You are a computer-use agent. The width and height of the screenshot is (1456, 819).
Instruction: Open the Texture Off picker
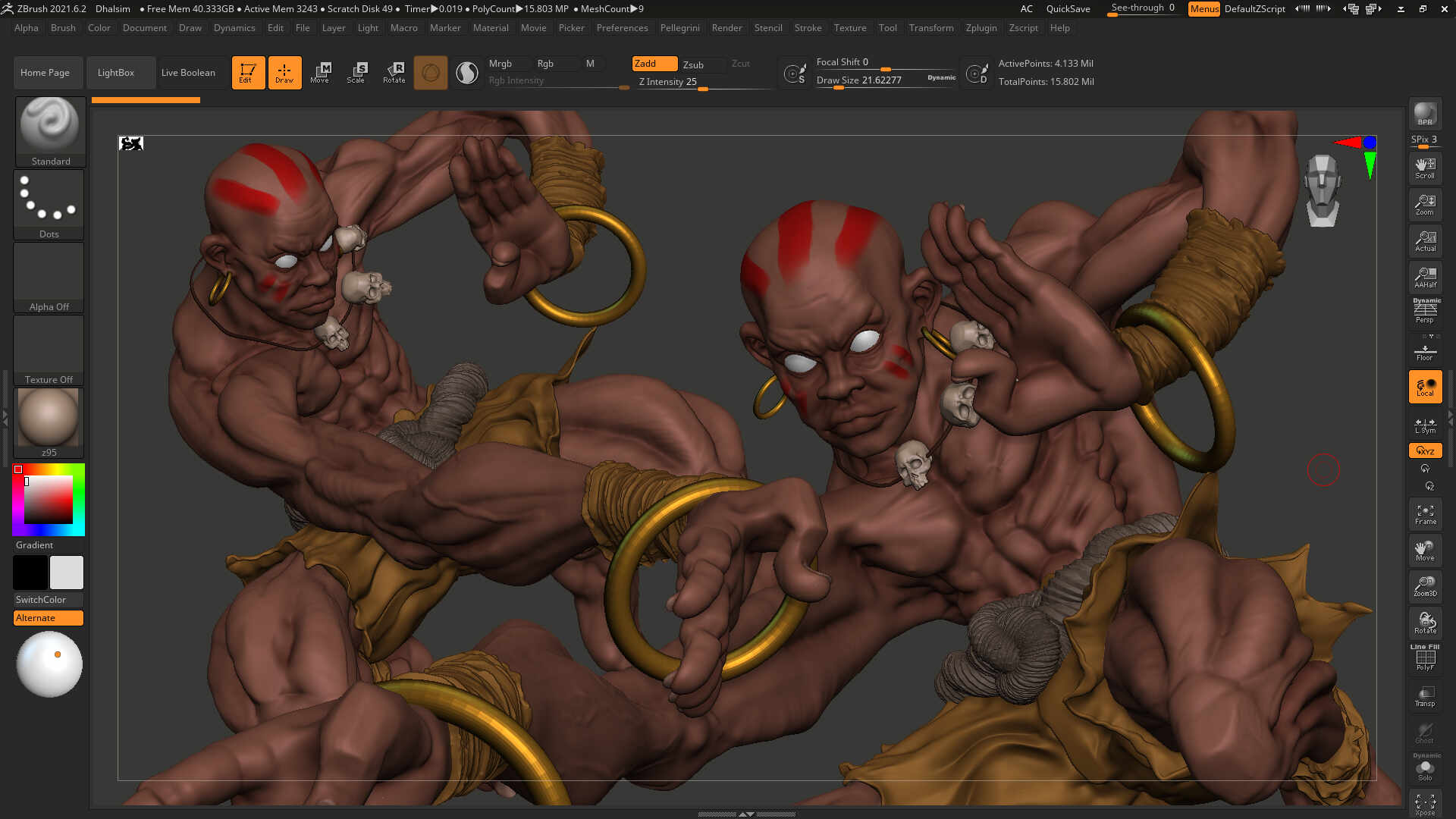pos(49,350)
